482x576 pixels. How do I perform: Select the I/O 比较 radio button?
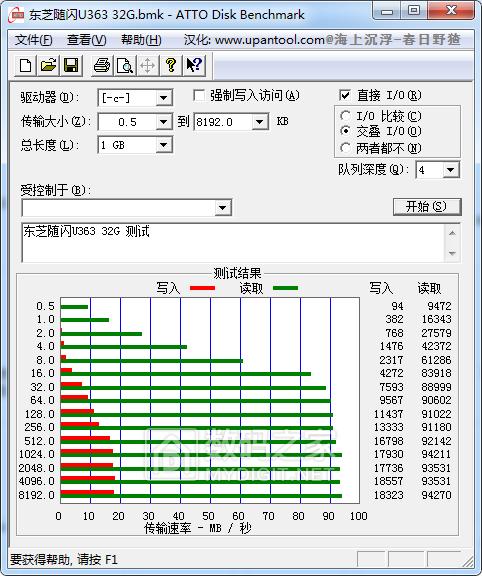(x=345, y=116)
